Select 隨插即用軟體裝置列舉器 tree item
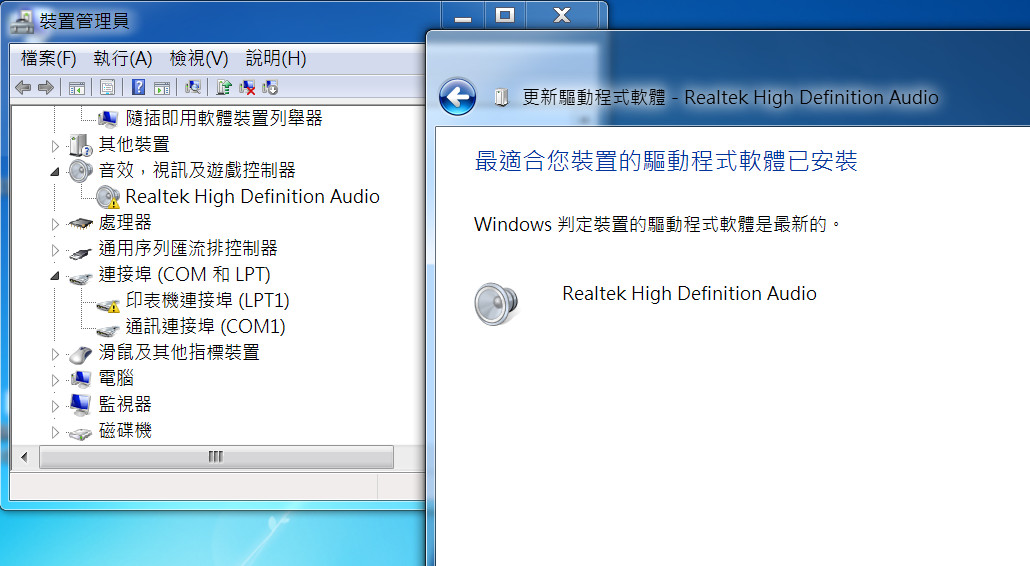This screenshot has height=566, width=1030. (x=224, y=118)
